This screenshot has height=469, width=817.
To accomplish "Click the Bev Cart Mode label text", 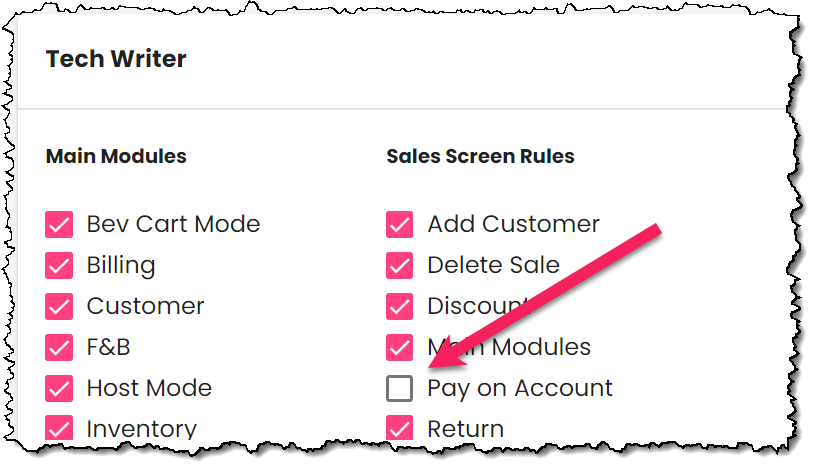I will click(x=173, y=224).
